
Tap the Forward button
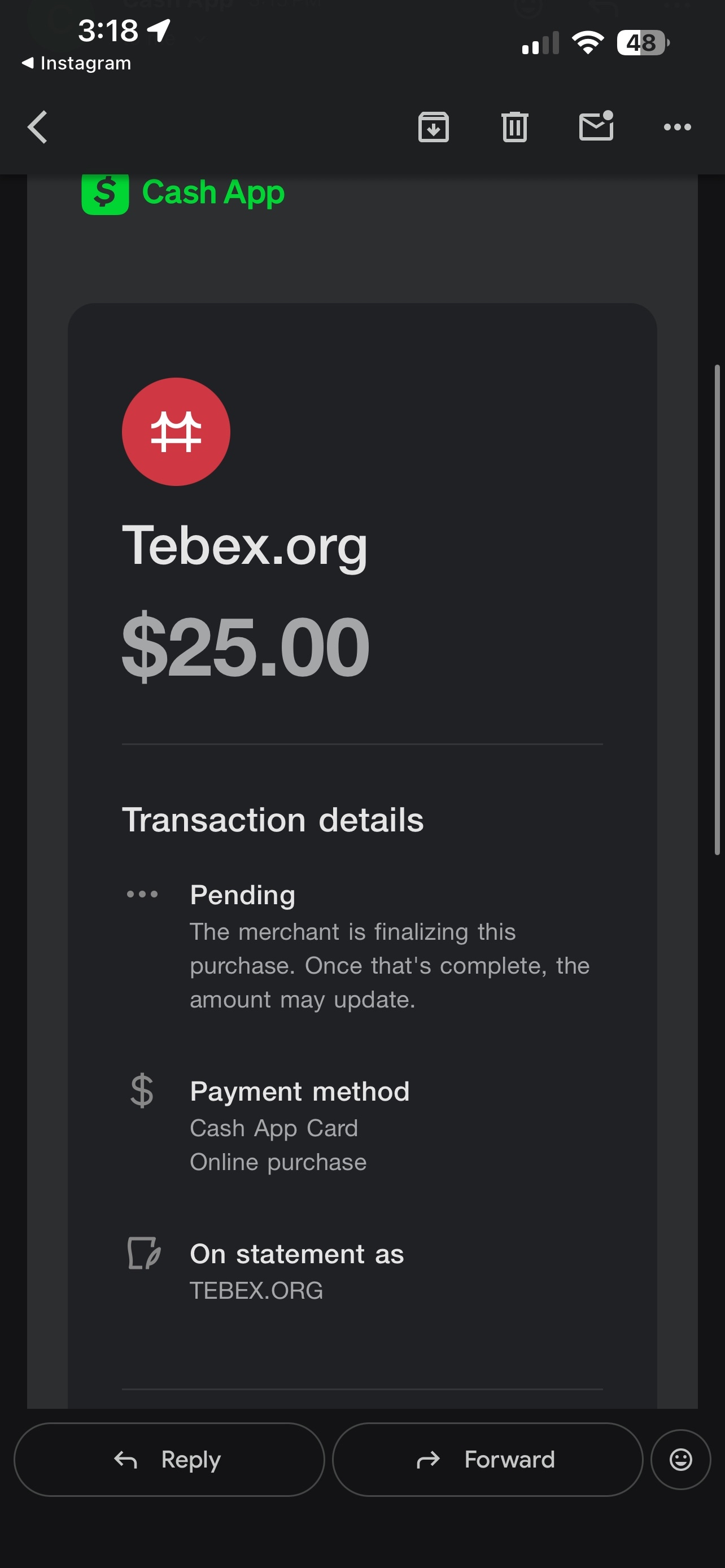487,1459
